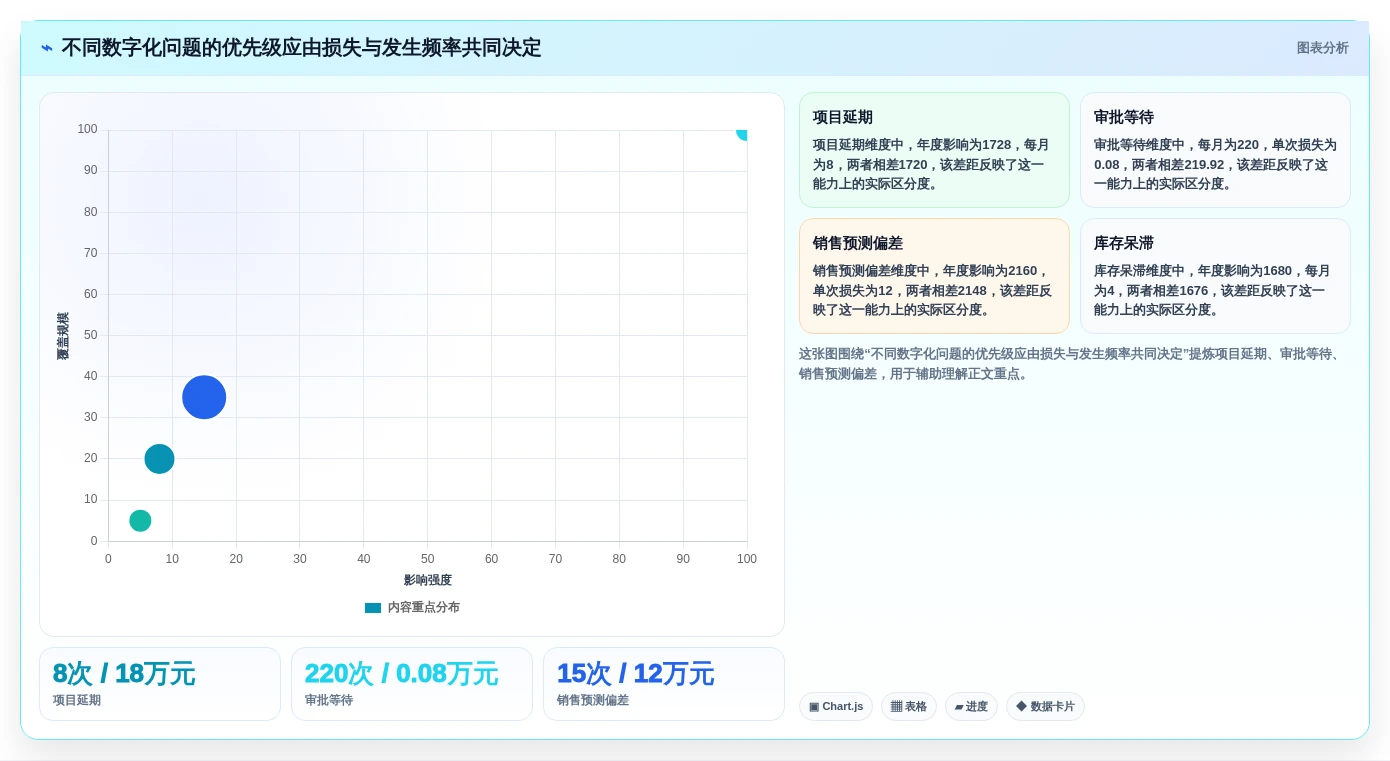Click the 项目延期 label under 8次

click(77, 700)
